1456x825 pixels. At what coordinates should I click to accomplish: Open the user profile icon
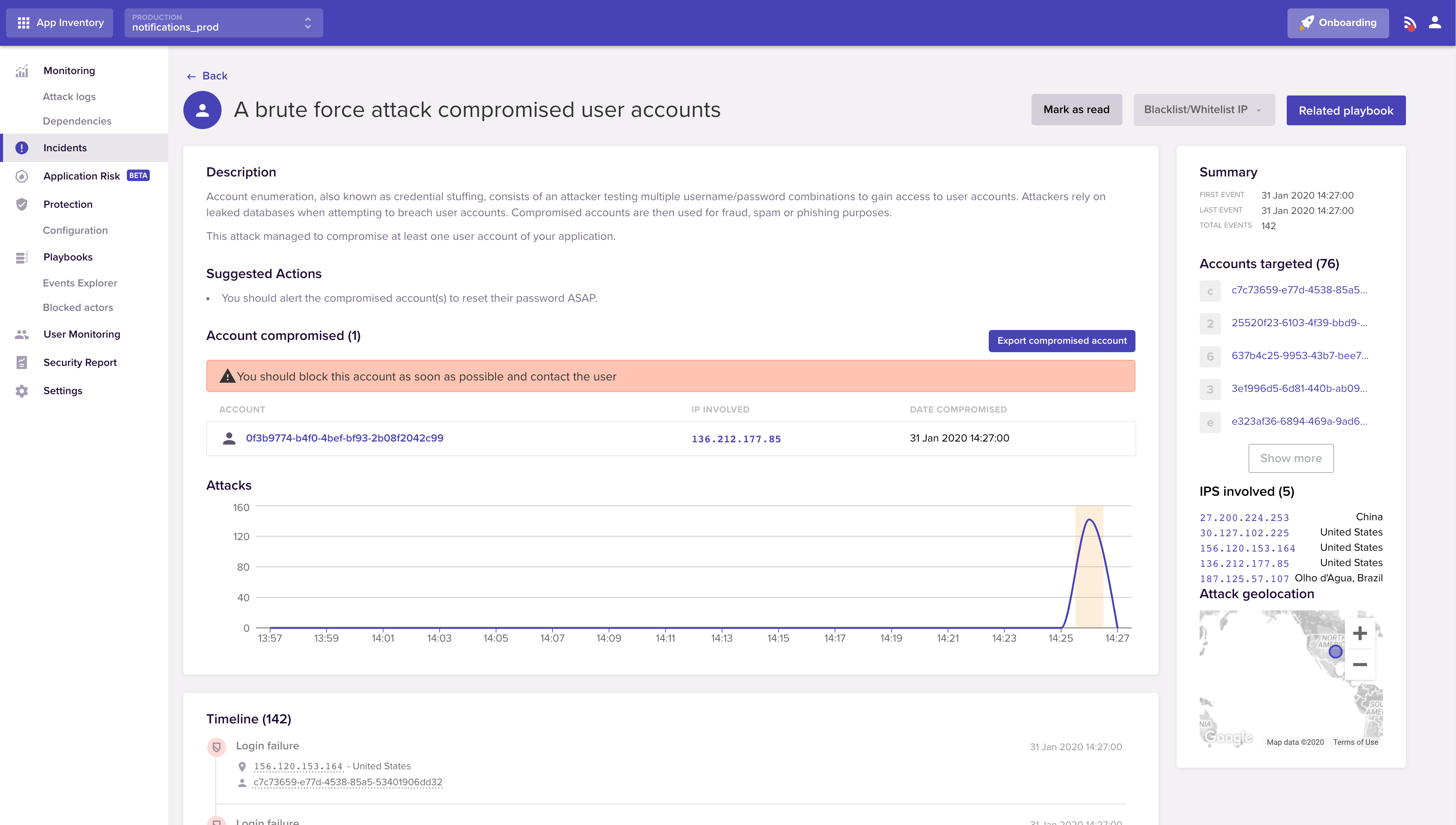[1435, 23]
